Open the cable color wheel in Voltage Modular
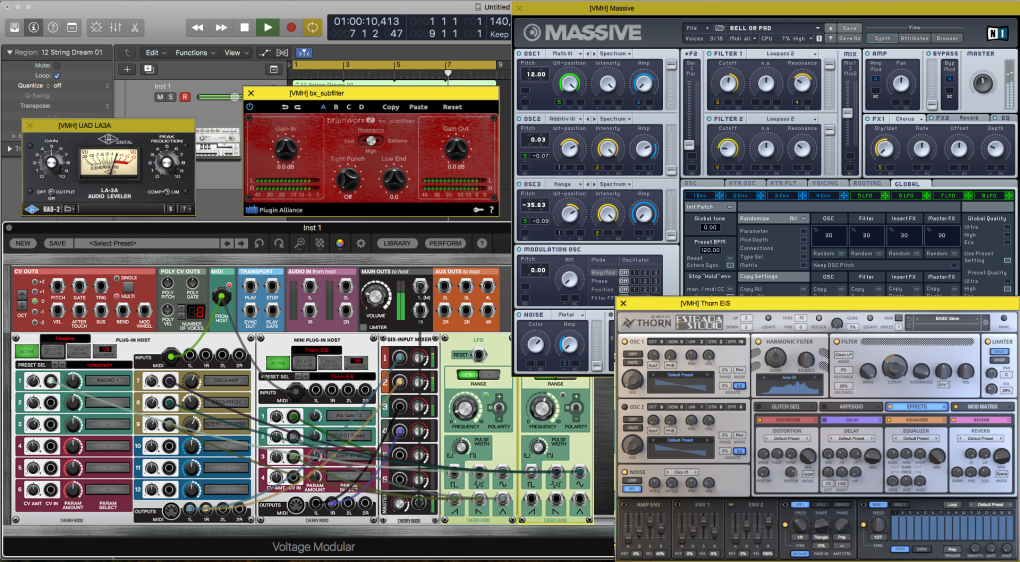 (340, 243)
